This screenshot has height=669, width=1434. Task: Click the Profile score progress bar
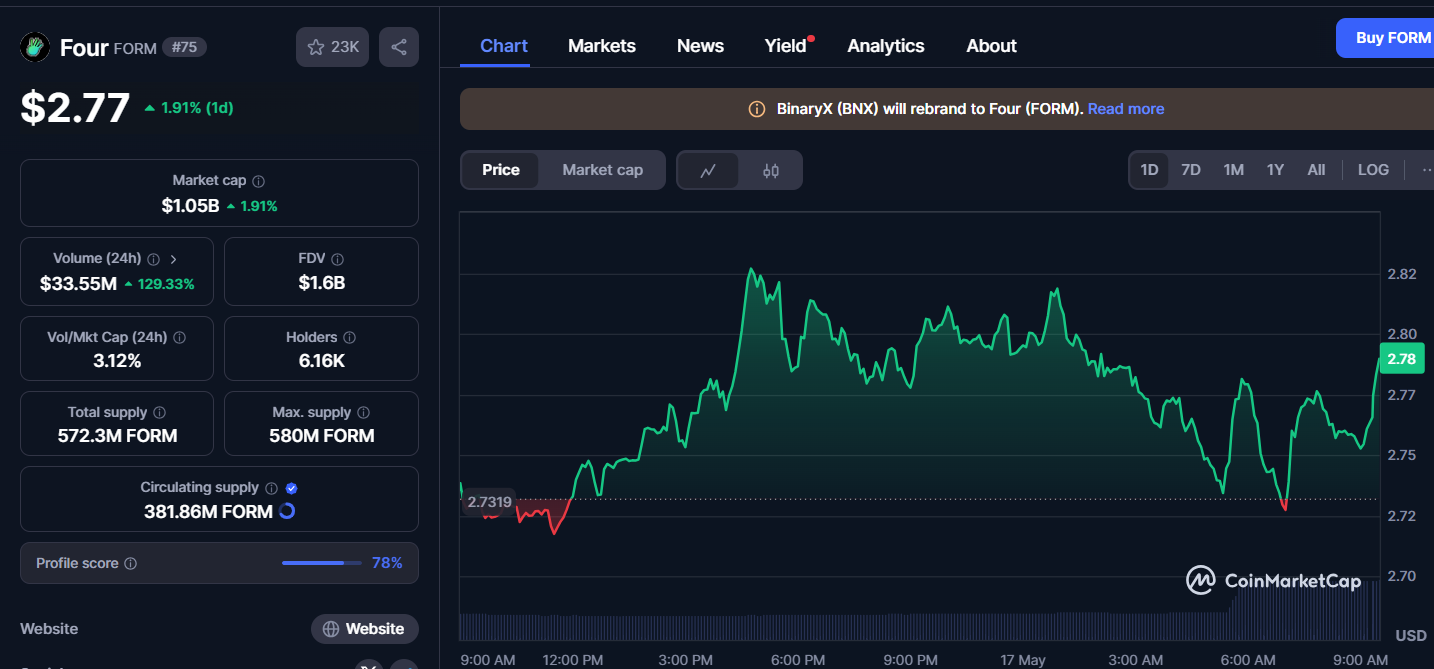pyautogui.click(x=321, y=563)
